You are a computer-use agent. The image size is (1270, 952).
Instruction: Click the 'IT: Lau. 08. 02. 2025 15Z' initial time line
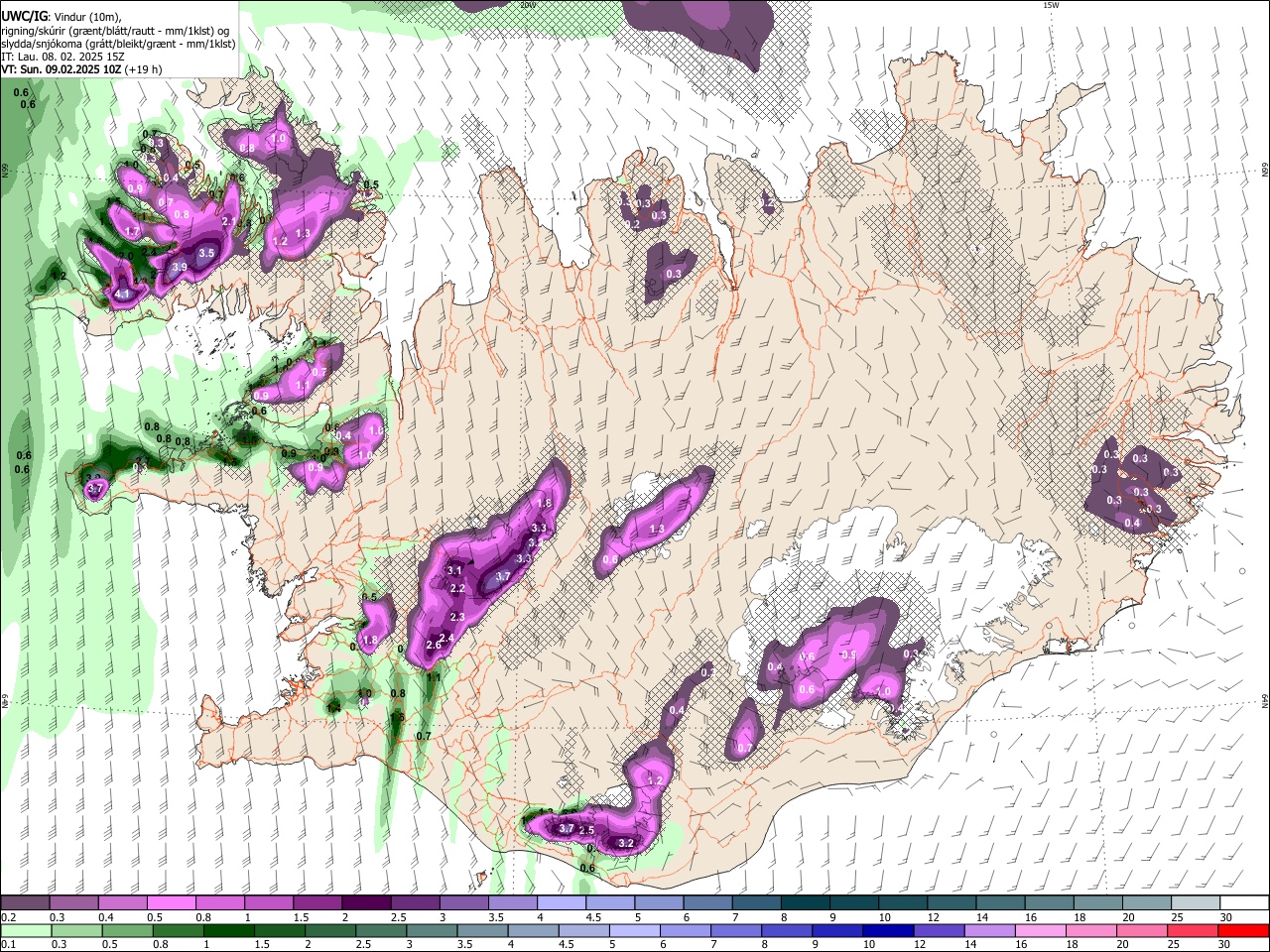pyautogui.click(x=63, y=57)
